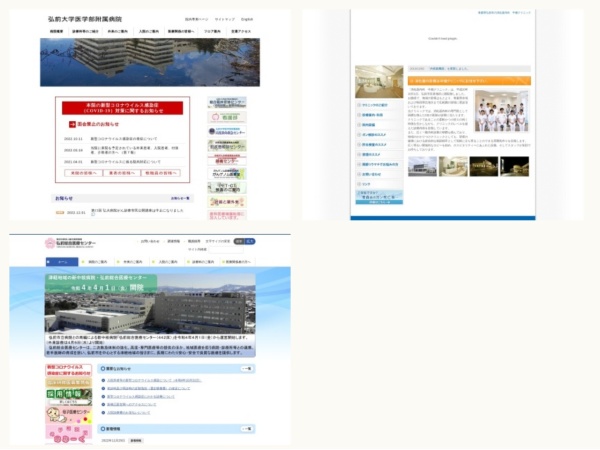600x450 pixels.
Task: Select 入院のご案内 tab on medical center page
Action: pyautogui.click(x=168, y=262)
